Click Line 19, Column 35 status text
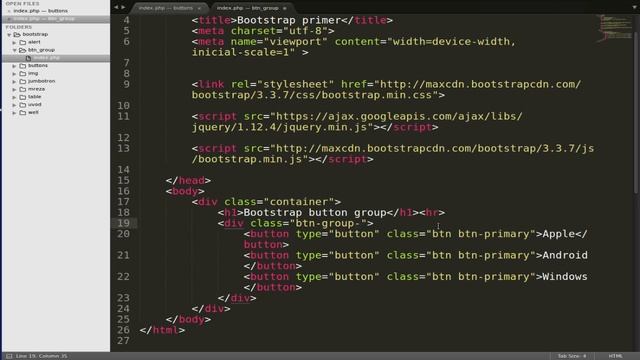 (x=42, y=356)
